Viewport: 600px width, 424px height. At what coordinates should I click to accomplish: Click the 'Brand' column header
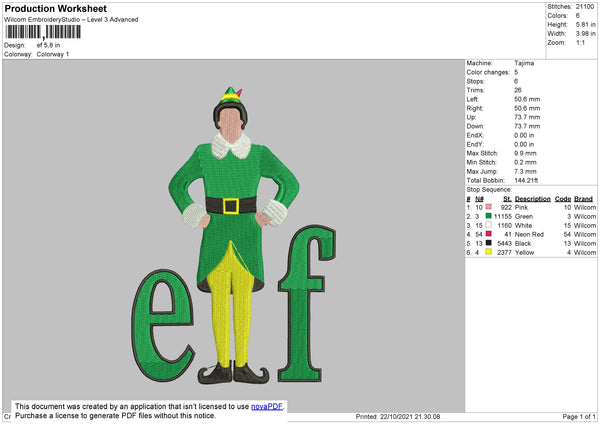pyautogui.click(x=584, y=199)
